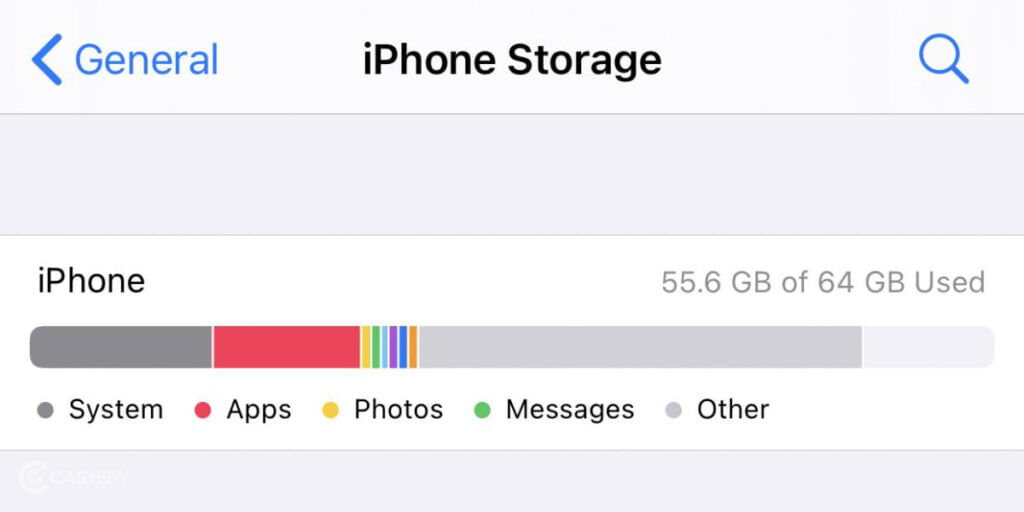Click the red Apps legend dot
The image size is (1024, 512).
(x=203, y=411)
